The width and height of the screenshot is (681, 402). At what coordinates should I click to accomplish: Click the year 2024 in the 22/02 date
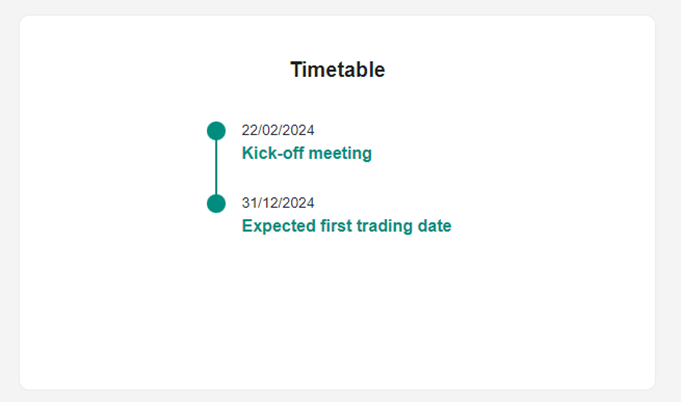point(299,130)
